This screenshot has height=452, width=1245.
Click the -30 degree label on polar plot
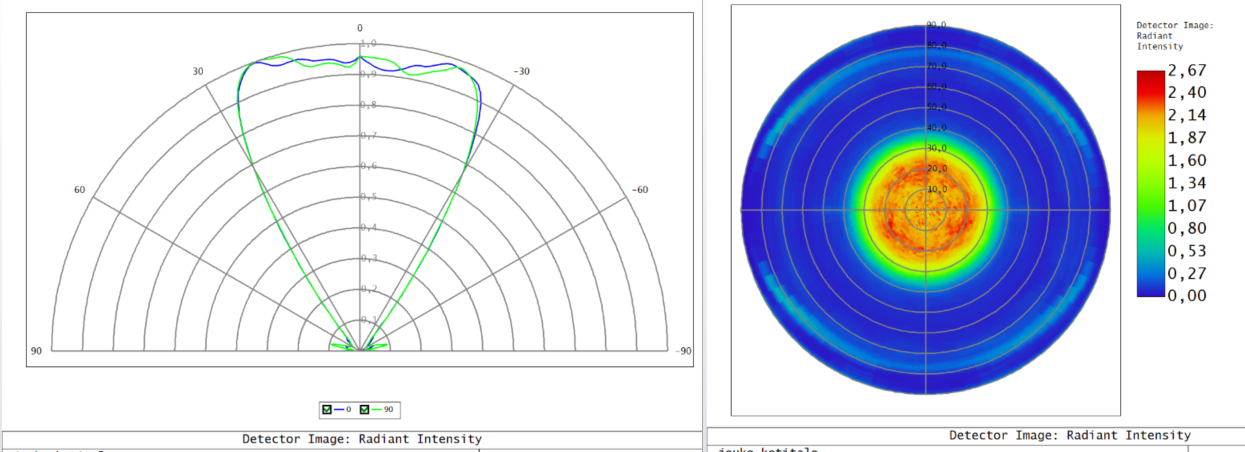tap(520, 72)
